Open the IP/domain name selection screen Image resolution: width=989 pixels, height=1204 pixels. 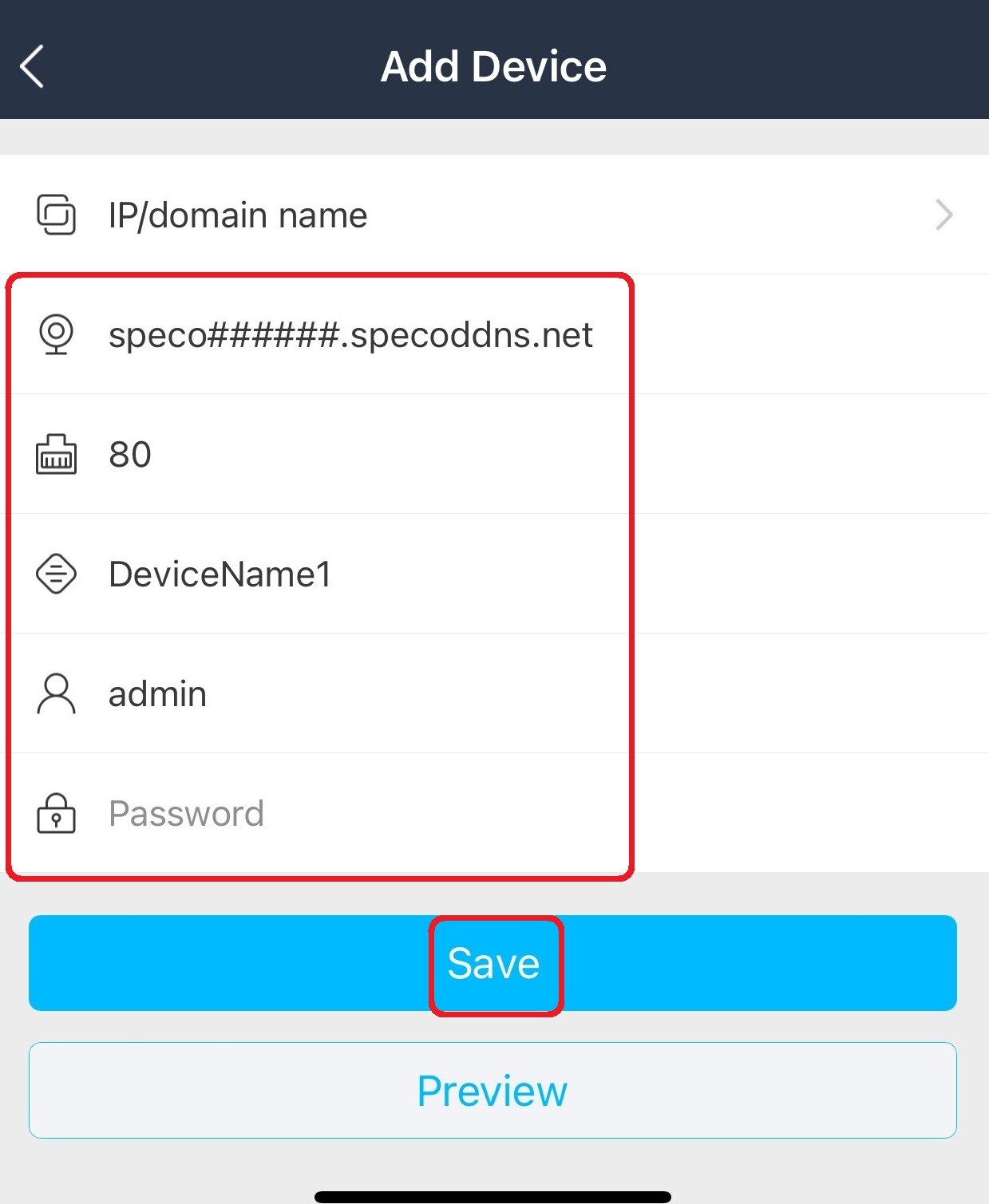(319, 214)
